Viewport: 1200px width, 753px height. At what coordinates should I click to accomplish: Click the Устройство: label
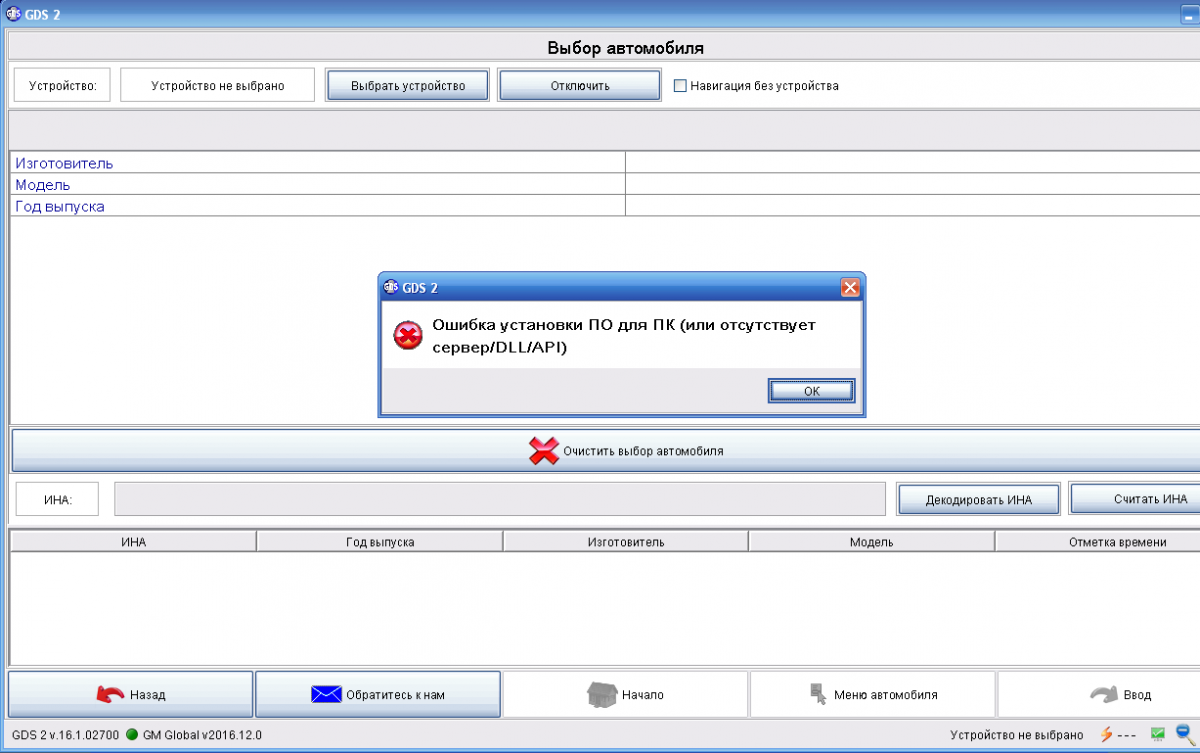(63, 86)
